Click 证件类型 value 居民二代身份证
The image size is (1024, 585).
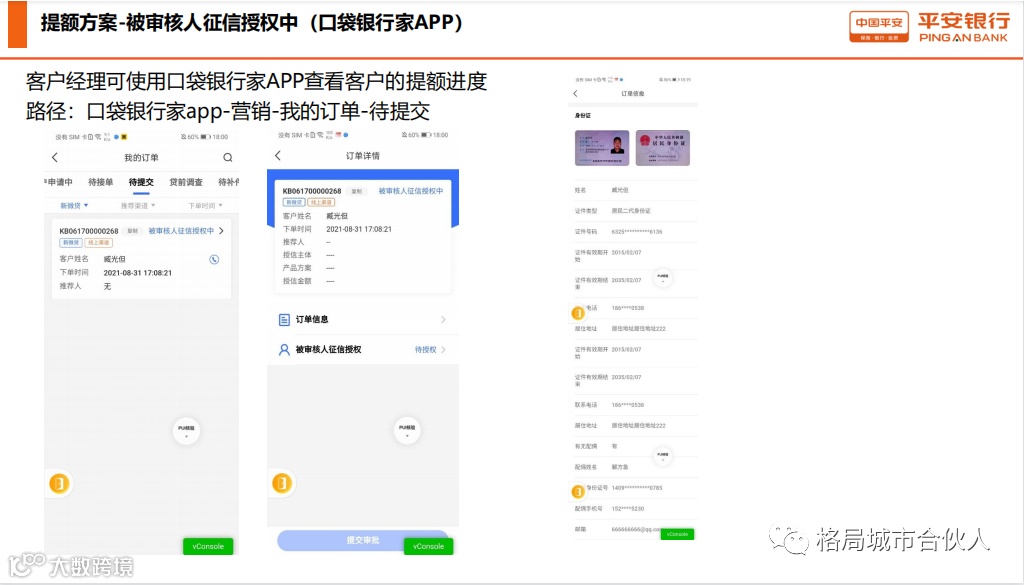(631, 211)
